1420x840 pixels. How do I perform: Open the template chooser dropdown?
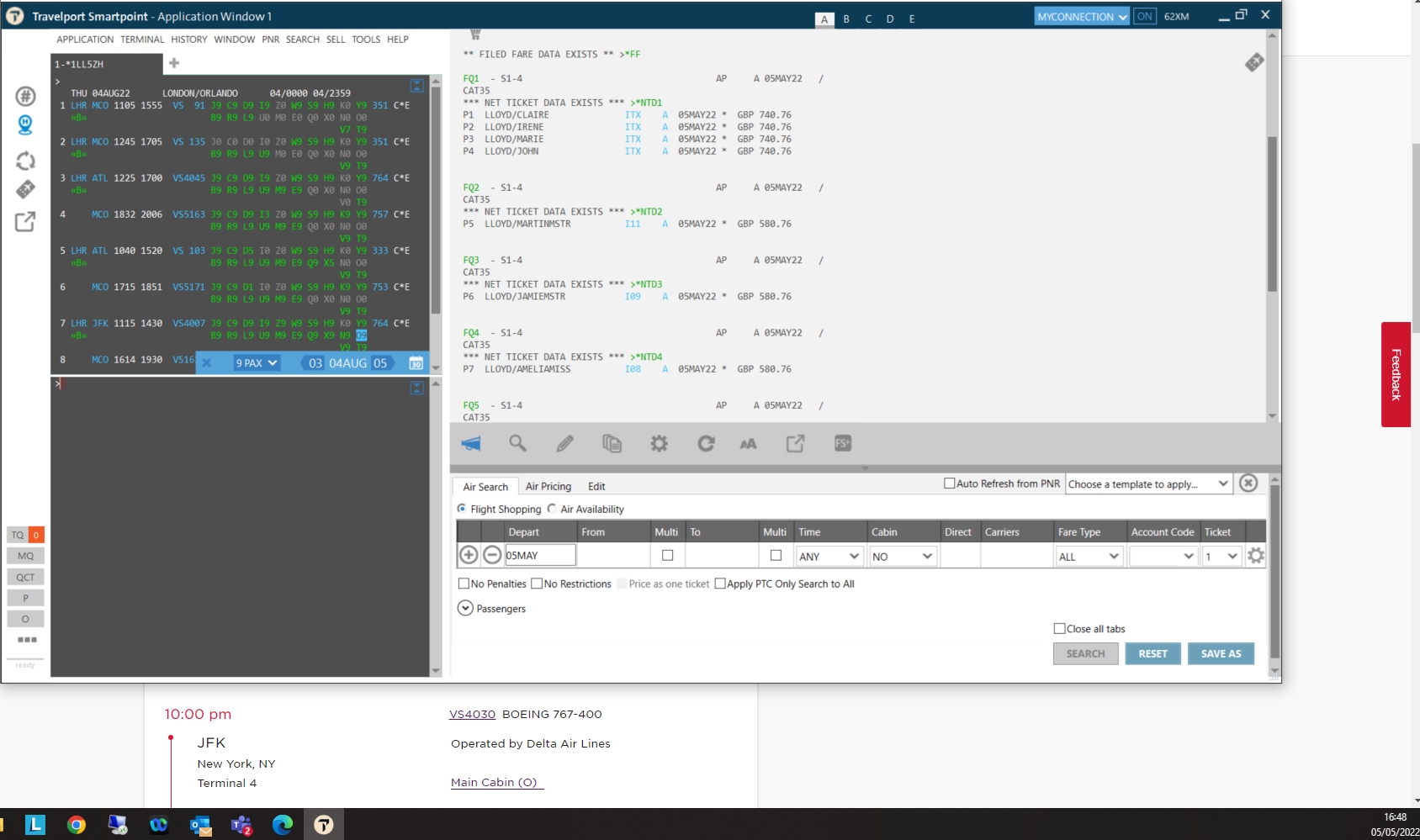1148,483
